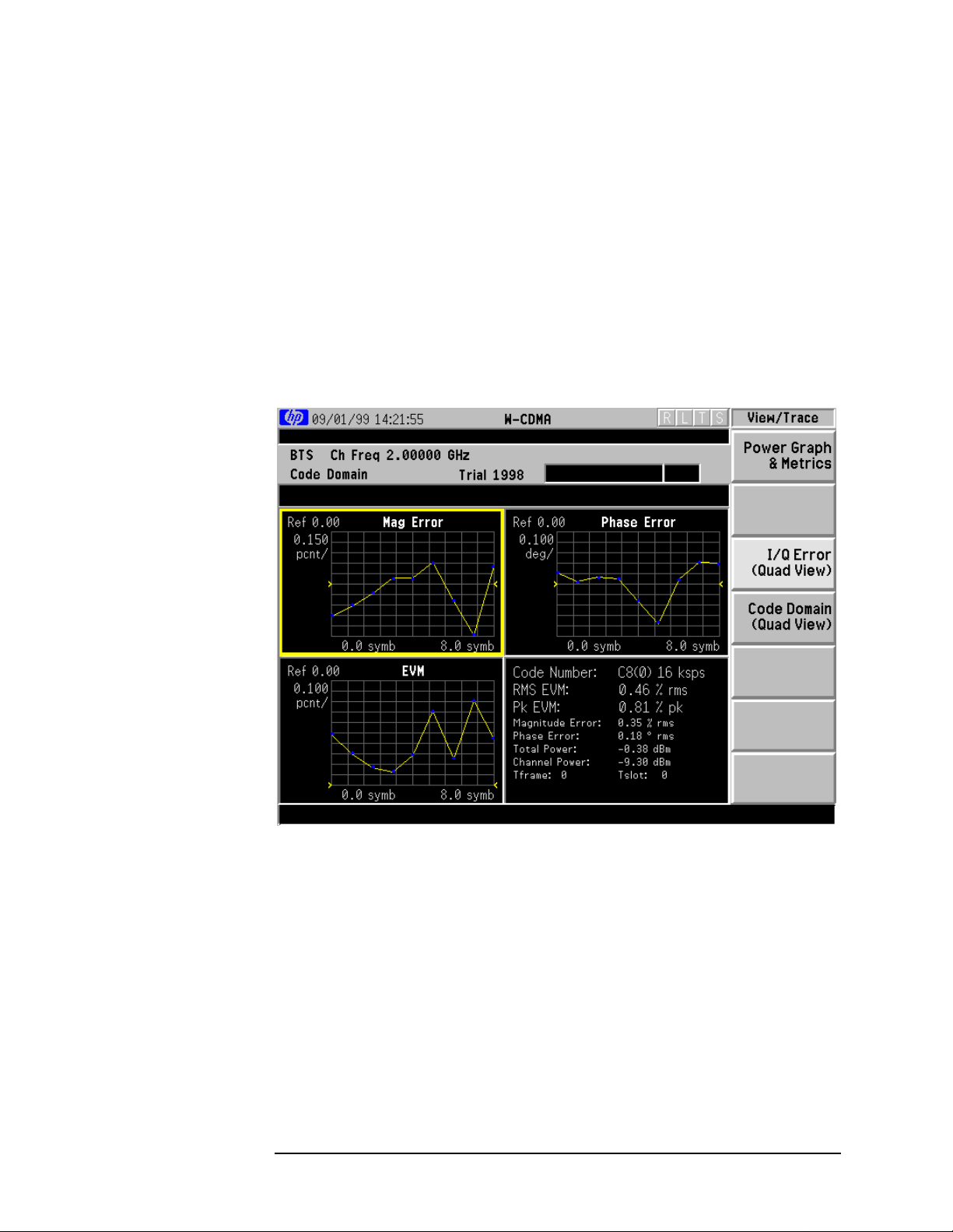Click the BTS device label
Screen dimensions: 953x1232
click(x=302, y=455)
